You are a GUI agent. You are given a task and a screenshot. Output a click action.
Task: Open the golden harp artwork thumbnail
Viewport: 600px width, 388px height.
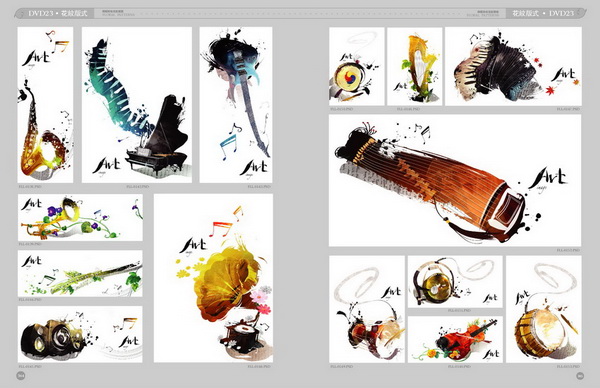point(414,66)
